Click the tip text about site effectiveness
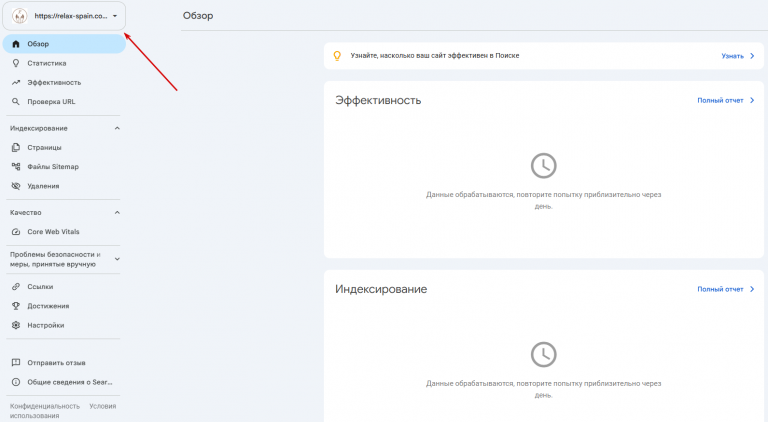The width and height of the screenshot is (768, 422). (x=435, y=56)
